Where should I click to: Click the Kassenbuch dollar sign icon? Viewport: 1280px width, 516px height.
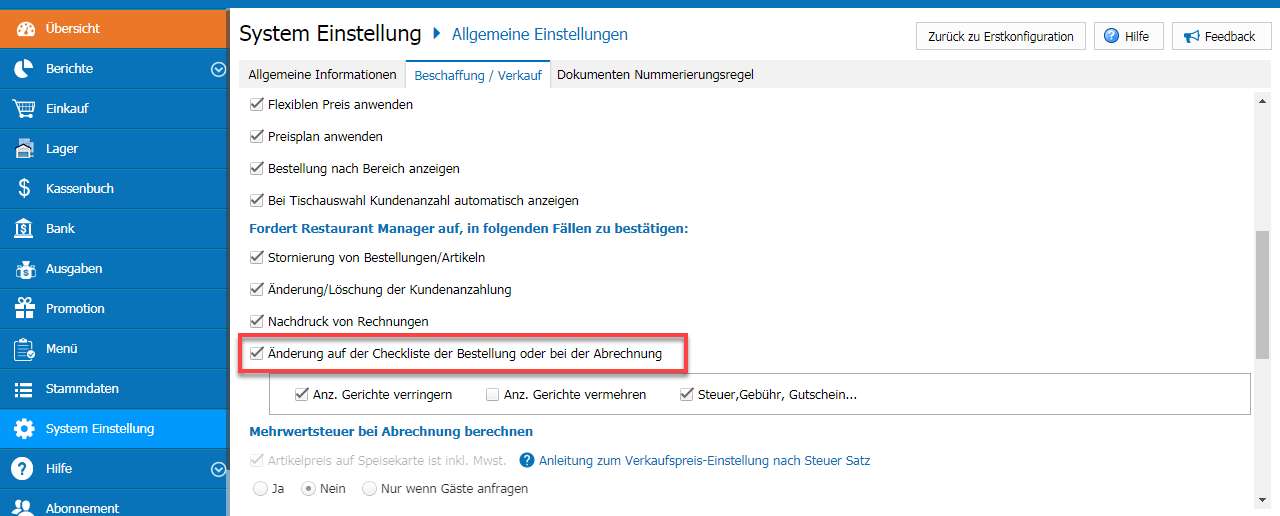25,189
